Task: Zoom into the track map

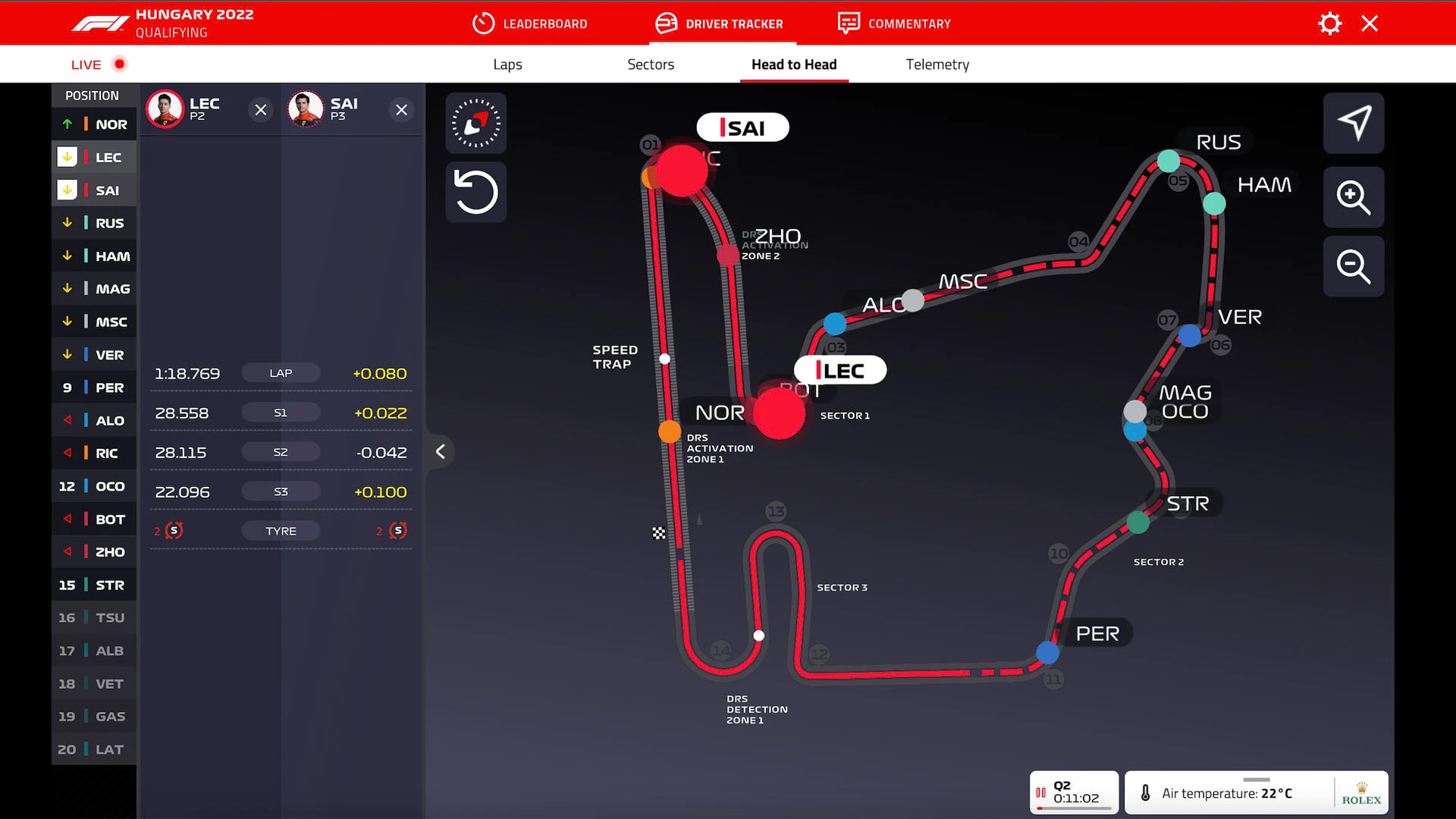Action: [1354, 197]
